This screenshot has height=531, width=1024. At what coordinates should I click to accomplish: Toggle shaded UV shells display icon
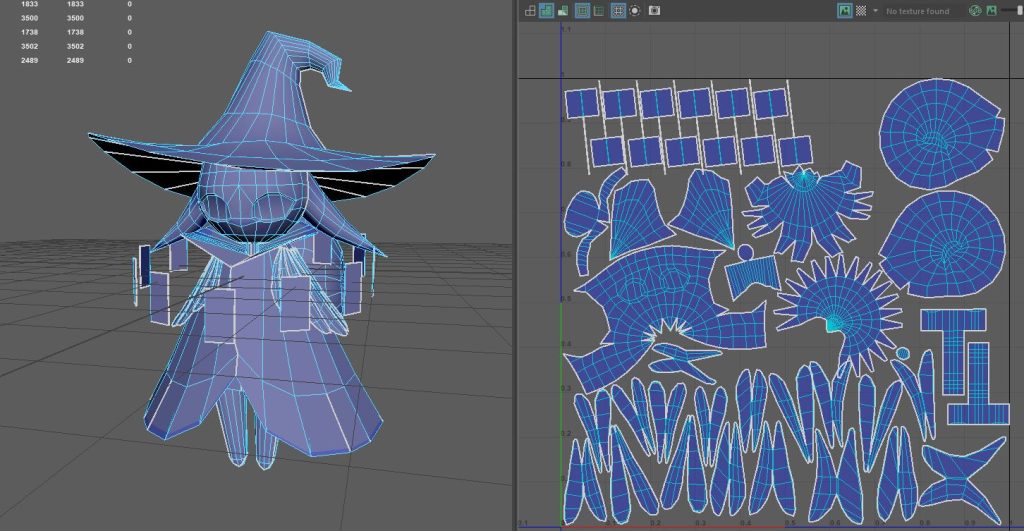[546, 10]
